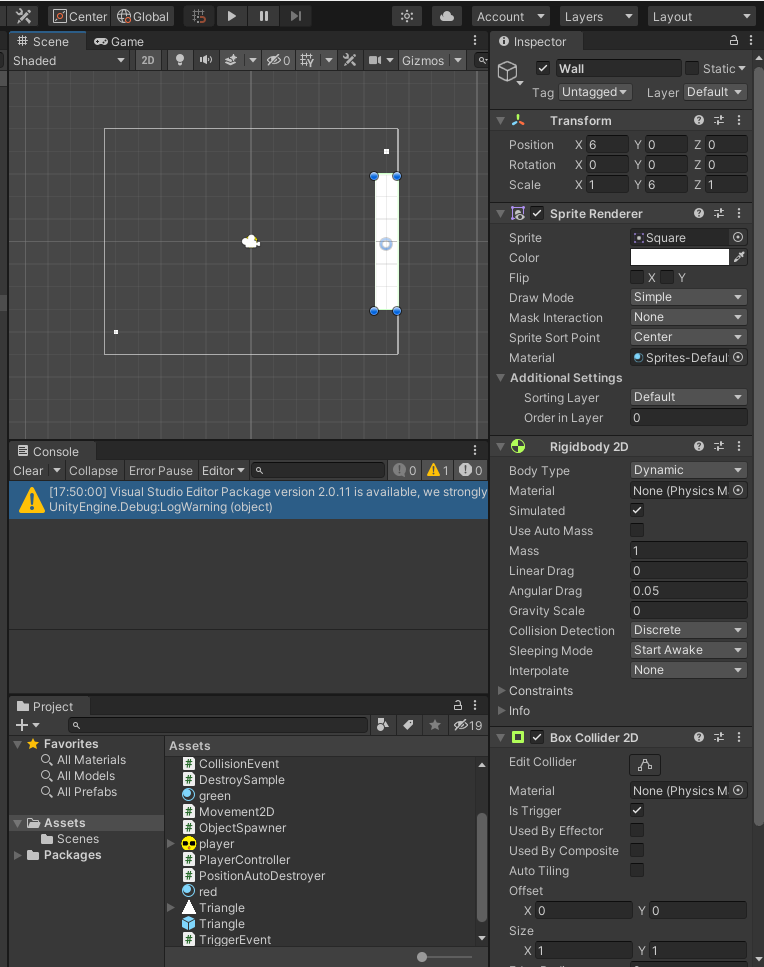Open the Account dropdown menu
The height and width of the screenshot is (967, 764).
click(x=511, y=17)
